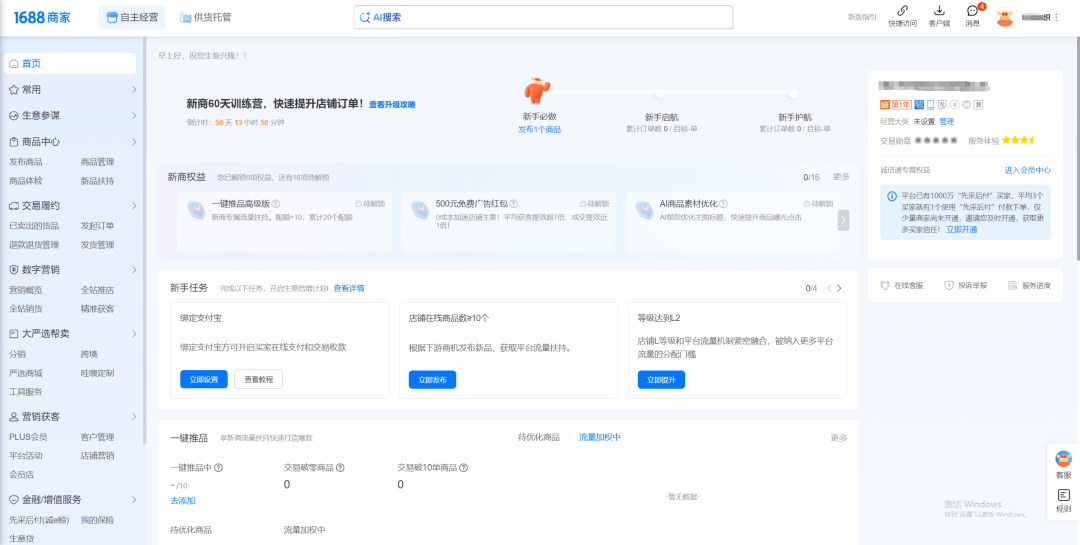
Task: Click the info icon in 先采后付 notice
Action: 892,196
